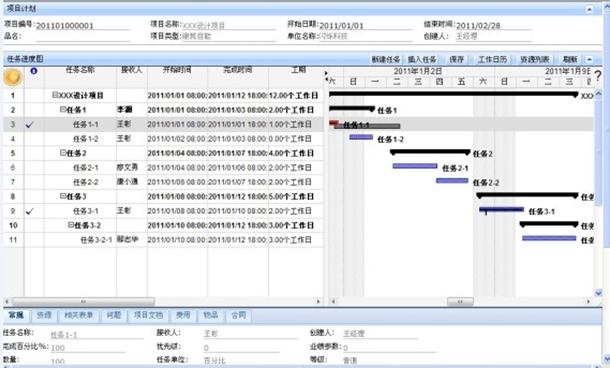
Task: Click the blue info icon column header
Action: [x=34, y=71]
